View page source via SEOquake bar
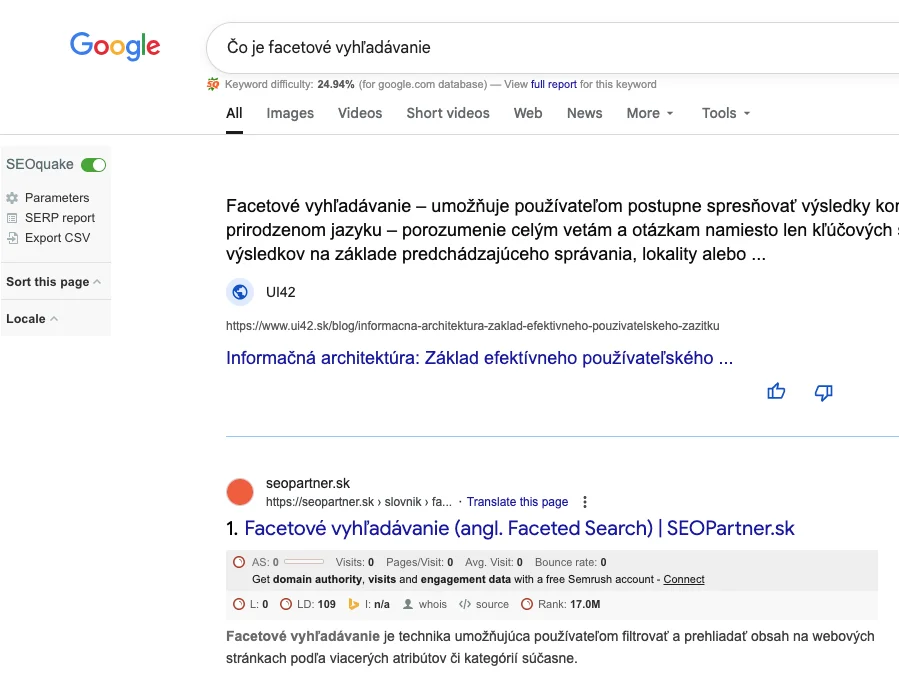The width and height of the screenshot is (899, 680). pyautogui.click(x=484, y=604)
